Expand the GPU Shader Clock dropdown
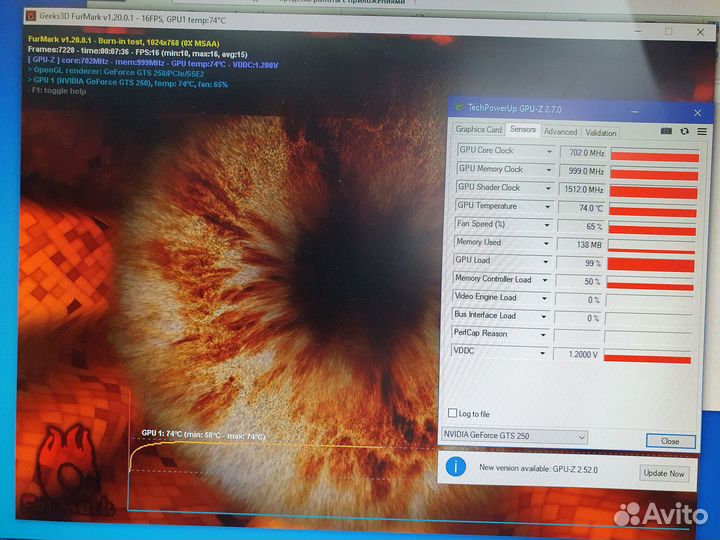The image size is (720, 540). click(x=548, y=188)
